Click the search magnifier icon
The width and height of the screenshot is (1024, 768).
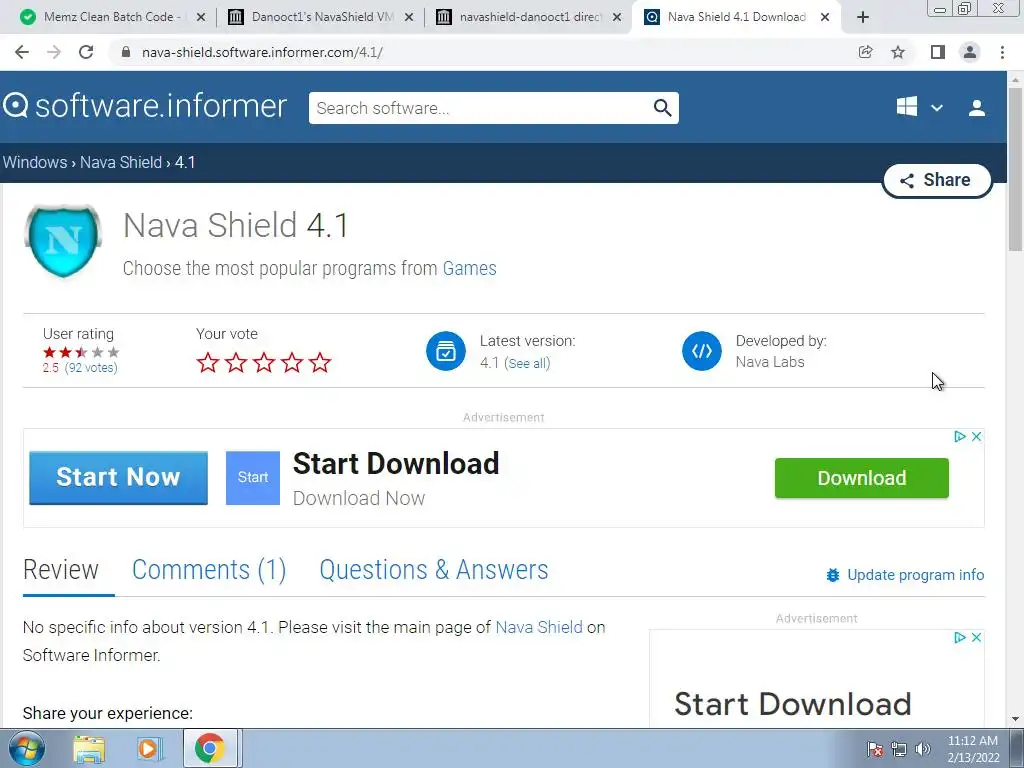pos(662,108)
